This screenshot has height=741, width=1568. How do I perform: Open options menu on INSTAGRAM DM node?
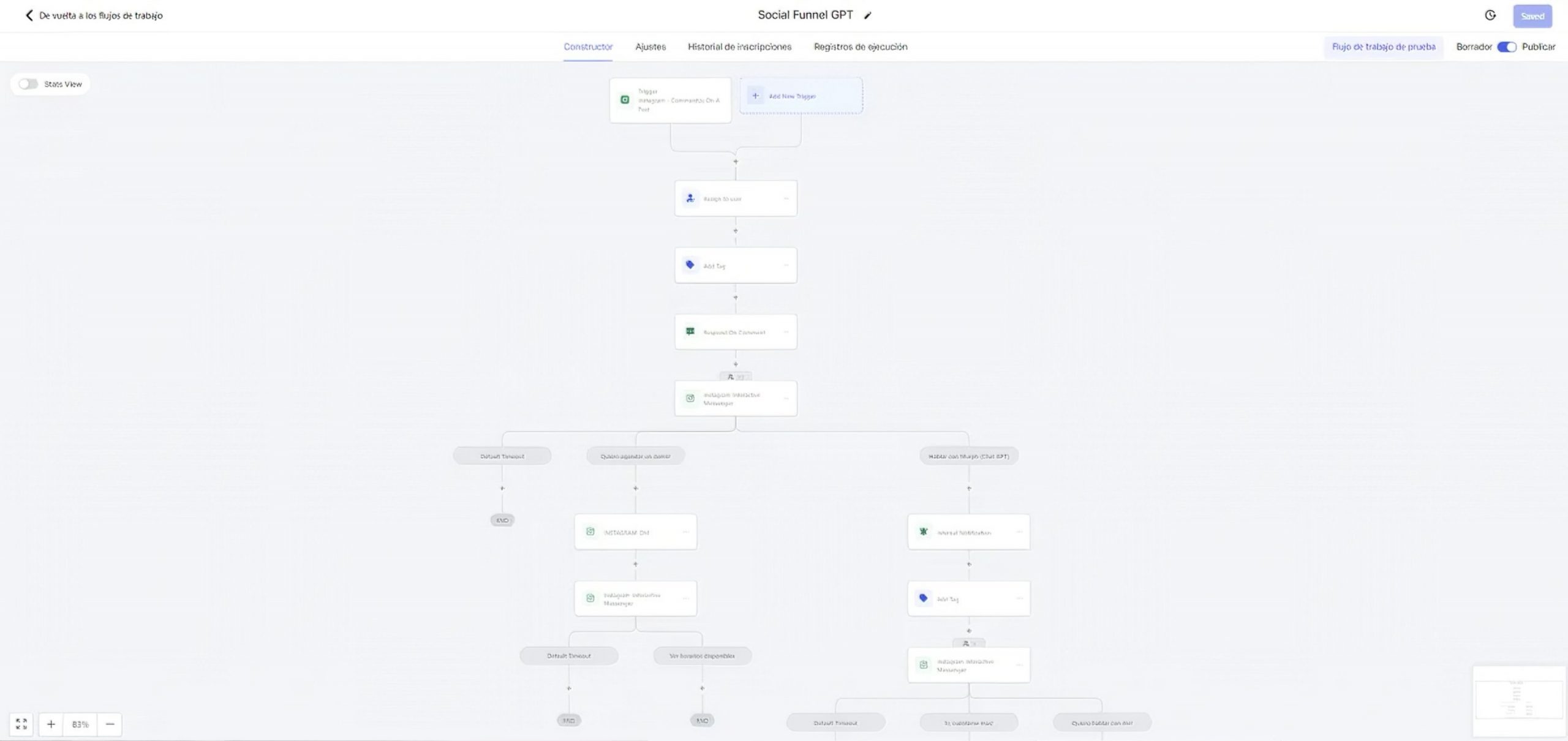pyautogui.click(x=685, y=532)
